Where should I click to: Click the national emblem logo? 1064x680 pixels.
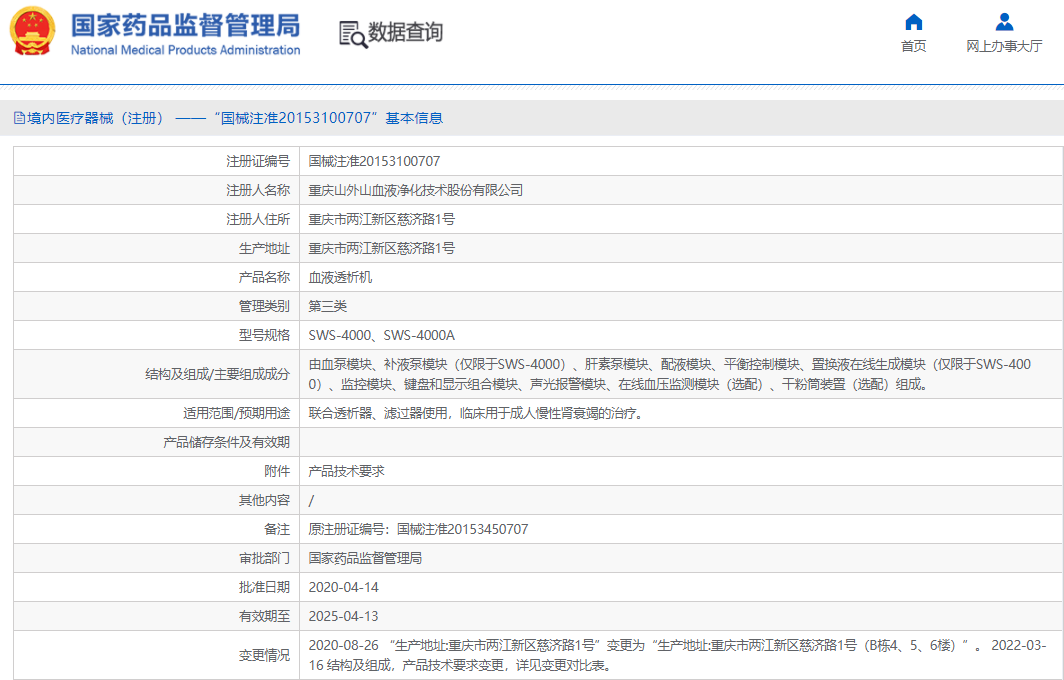pyautogui.click(x=33, y=31)
